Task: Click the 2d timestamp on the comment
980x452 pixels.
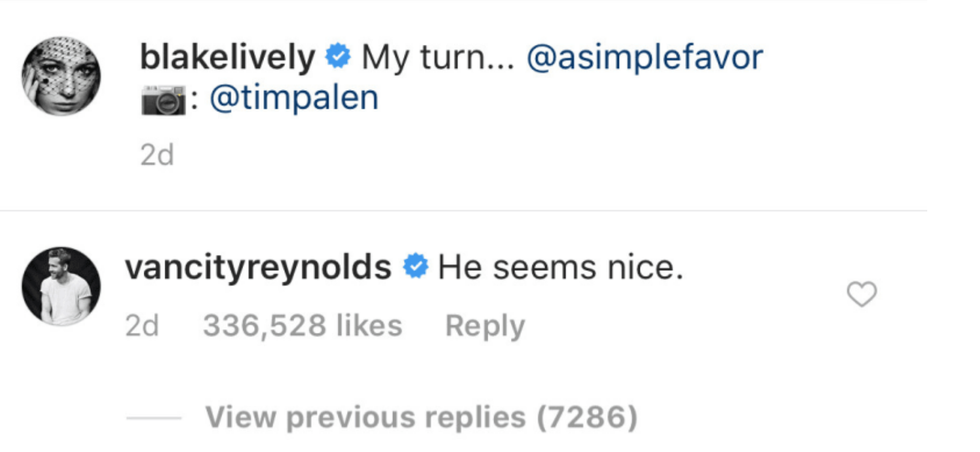Action: point(143,325)
